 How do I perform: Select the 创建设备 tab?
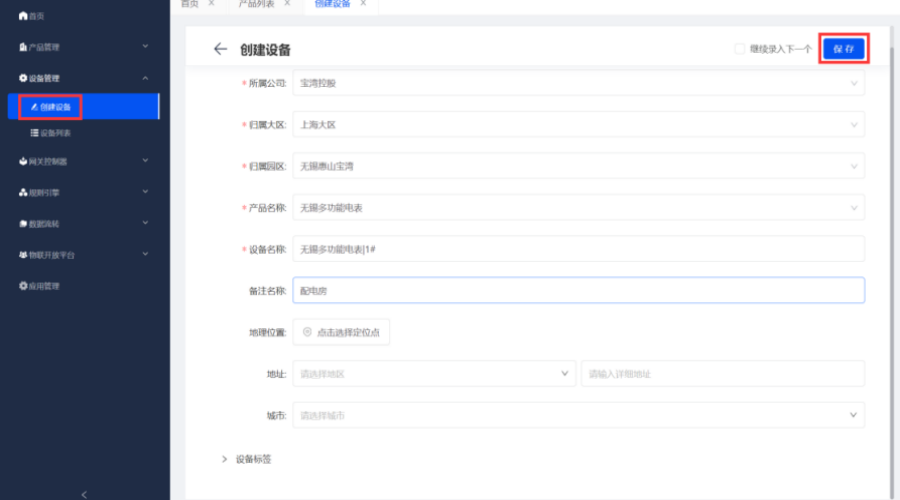pyautogui.click(x=332, y=3)
